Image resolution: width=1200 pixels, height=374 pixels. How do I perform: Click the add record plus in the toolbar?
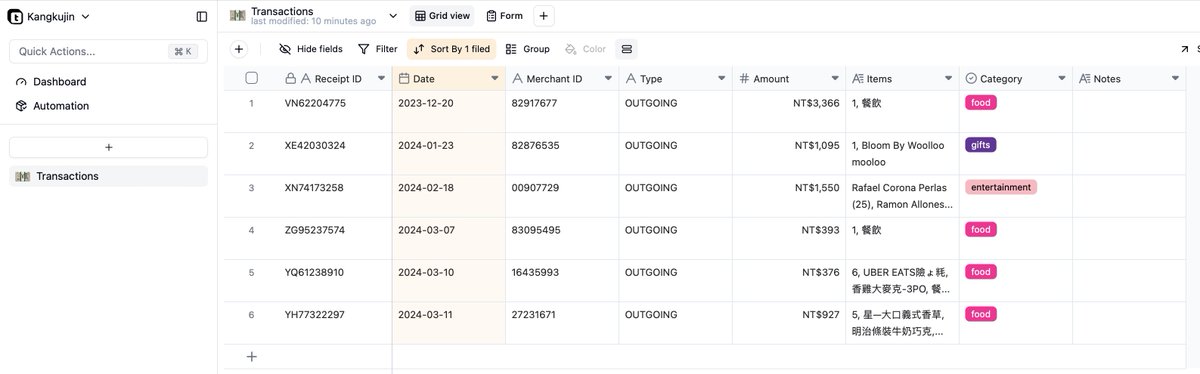(238, 49)
